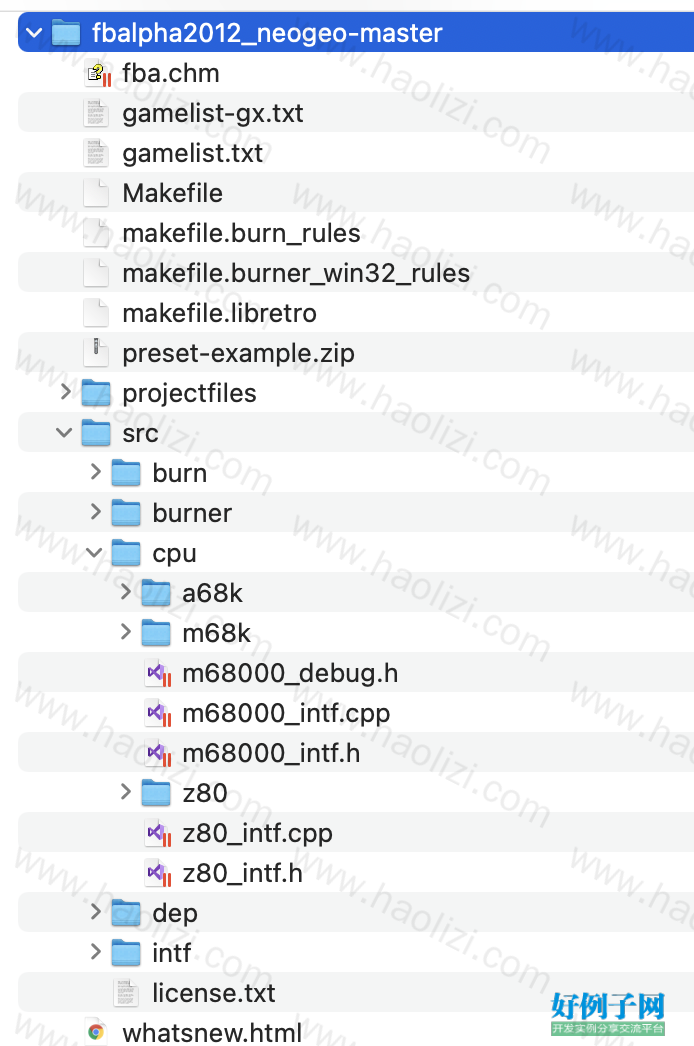Click the cpu folder icon
This screenshot has width=694, height=1046.
pyautogui.click(x=126, y=553)
